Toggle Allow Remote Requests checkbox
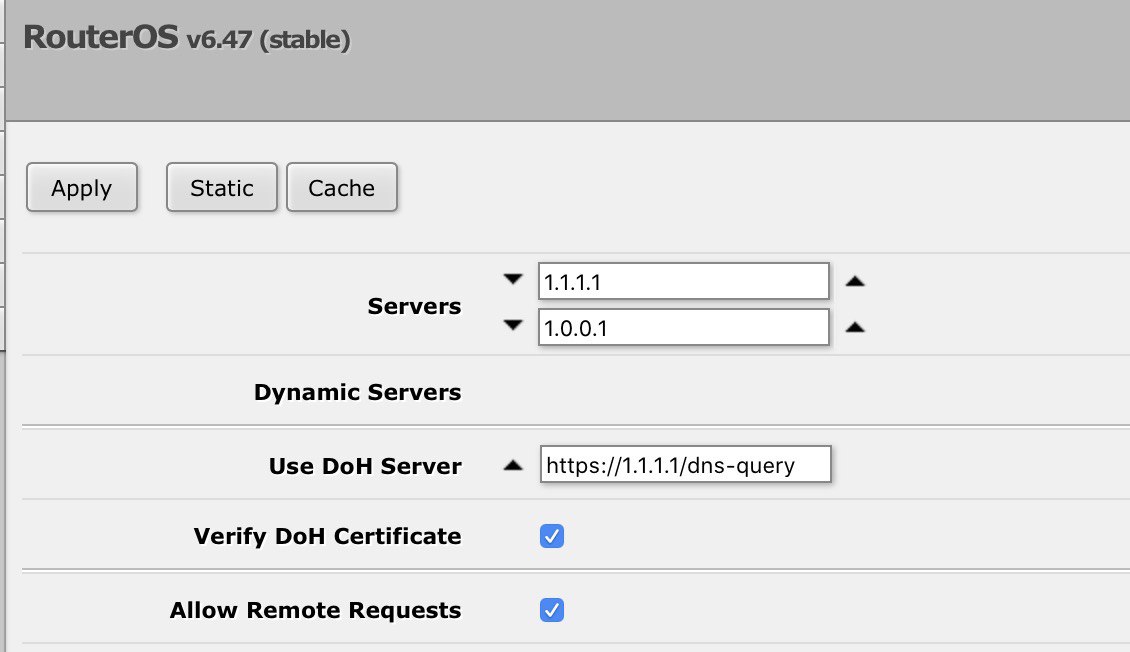 (552, 610)
